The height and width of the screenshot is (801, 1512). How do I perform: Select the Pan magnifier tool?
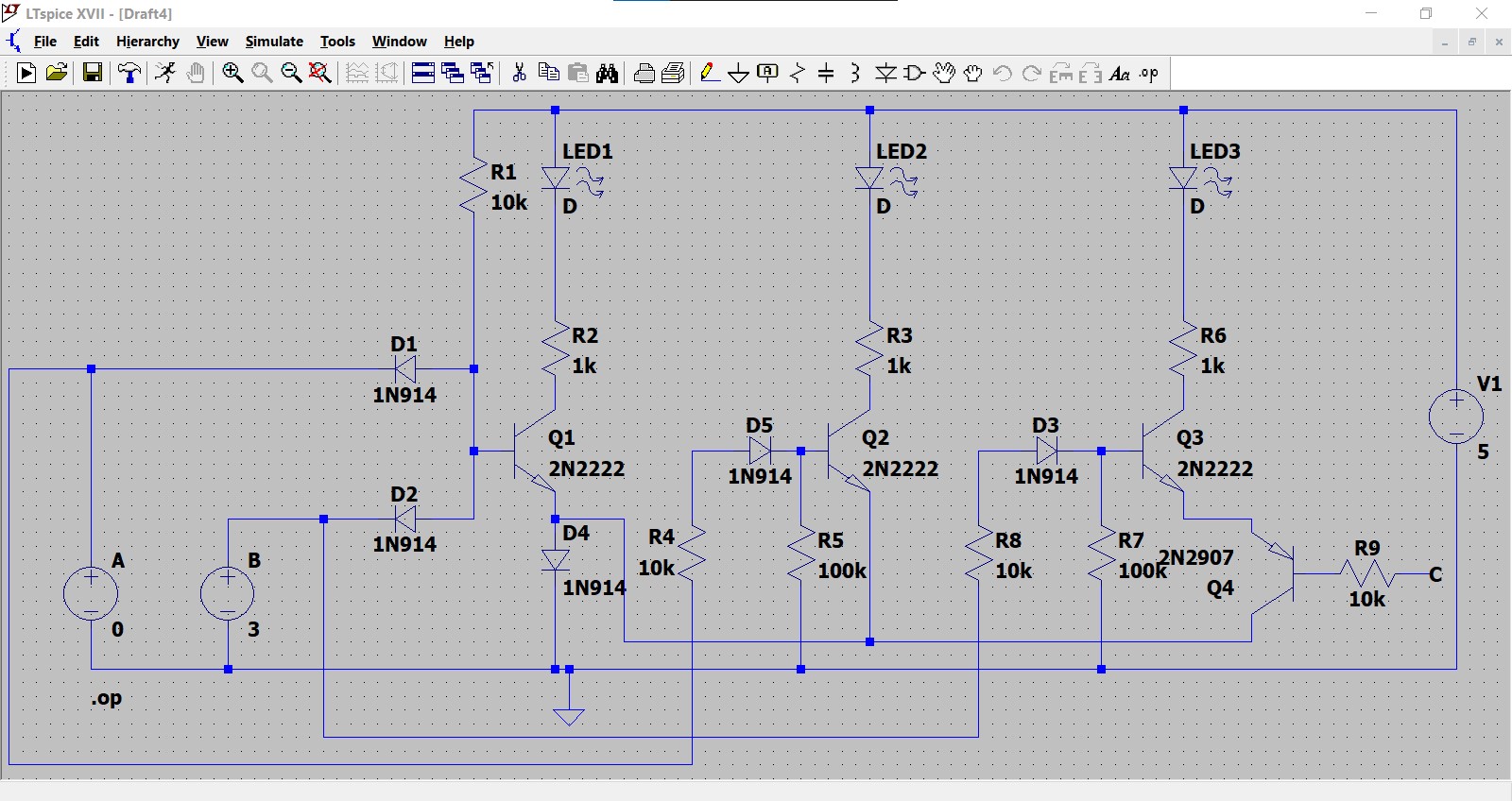(x=262, y=73)
